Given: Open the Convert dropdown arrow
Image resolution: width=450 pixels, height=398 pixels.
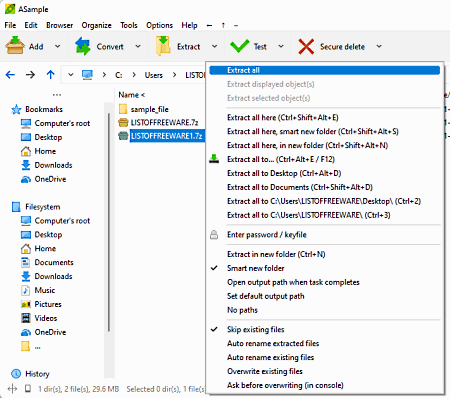Looking at the screenshot, I should point(138,46).
